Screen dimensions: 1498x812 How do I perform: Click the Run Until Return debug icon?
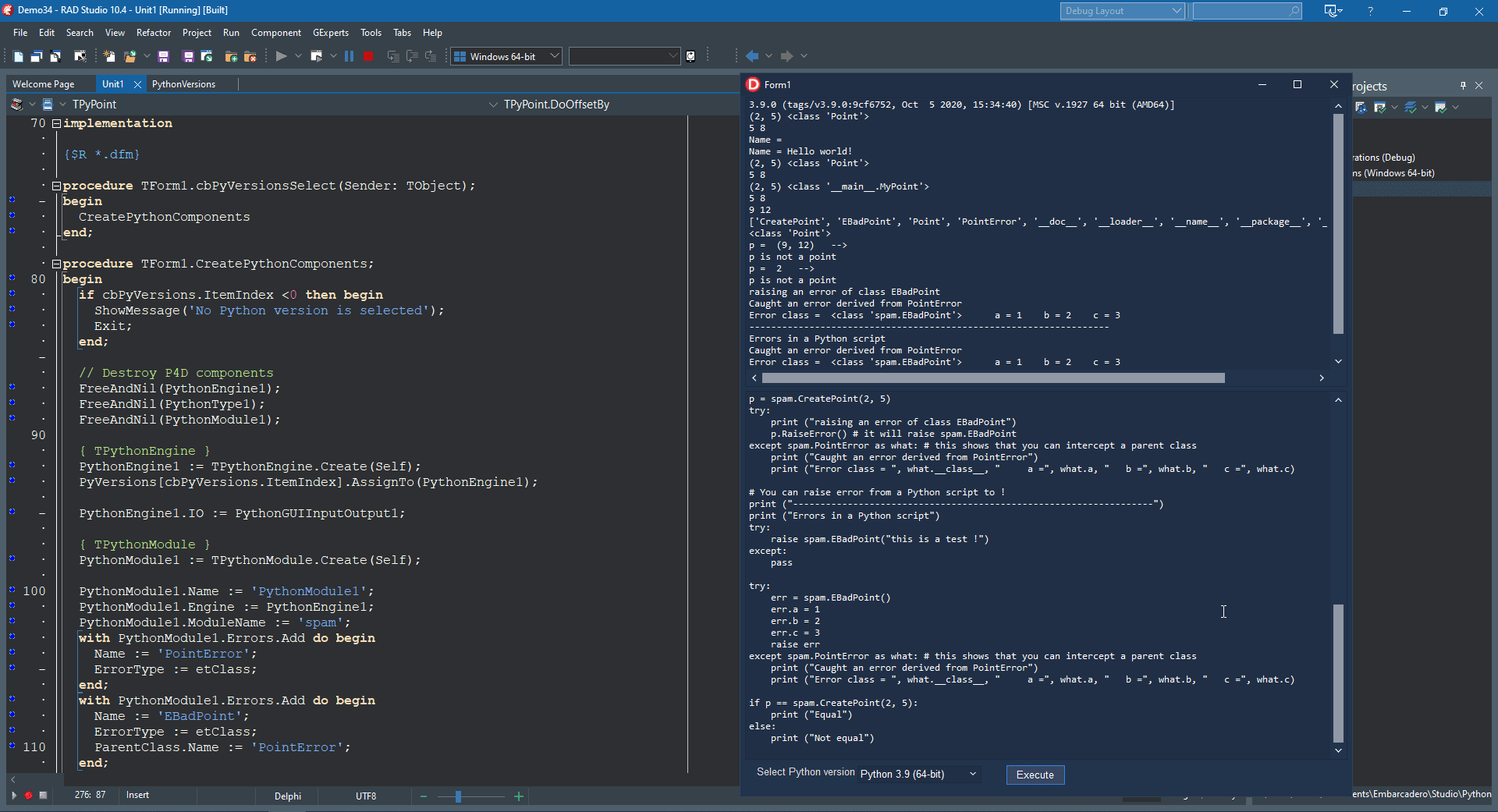point(431,56)
